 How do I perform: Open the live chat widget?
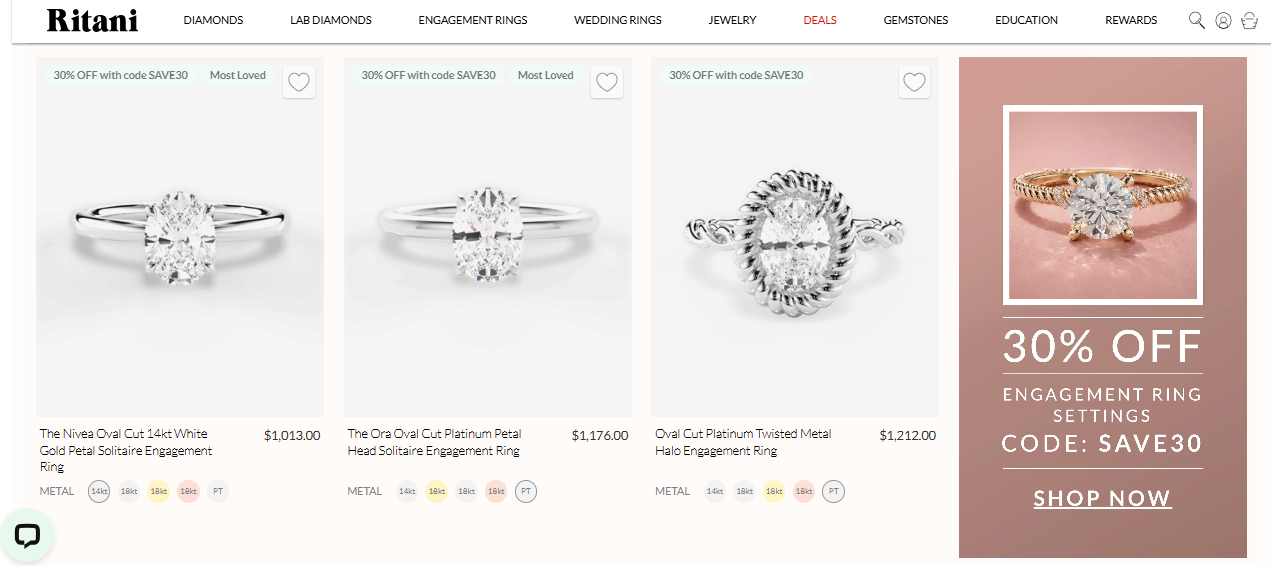pos(27,535)
